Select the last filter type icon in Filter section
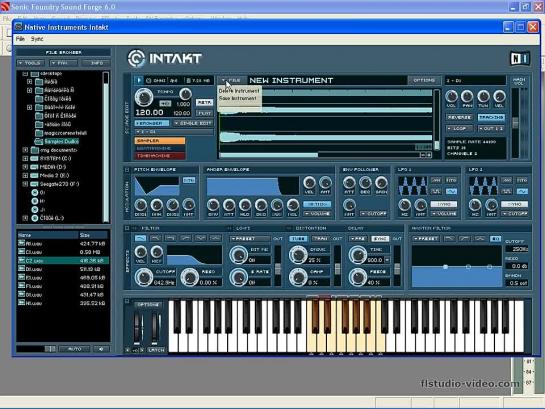Image resolution: width=545 pixels, height=409 pixels. pos(215,238)
